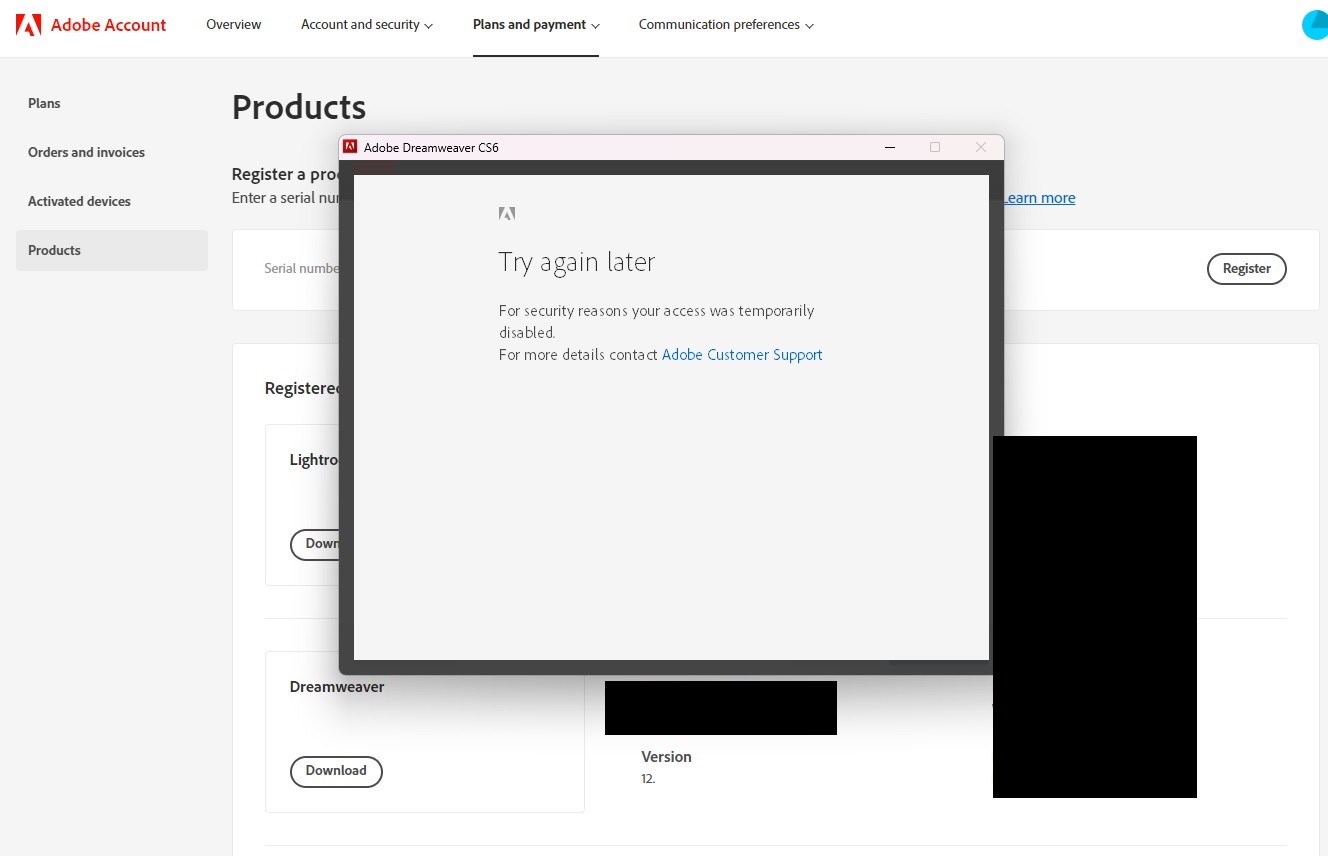
Task: Click the Adobe mark inside the error dialog
Action: [x=507, y=213]
